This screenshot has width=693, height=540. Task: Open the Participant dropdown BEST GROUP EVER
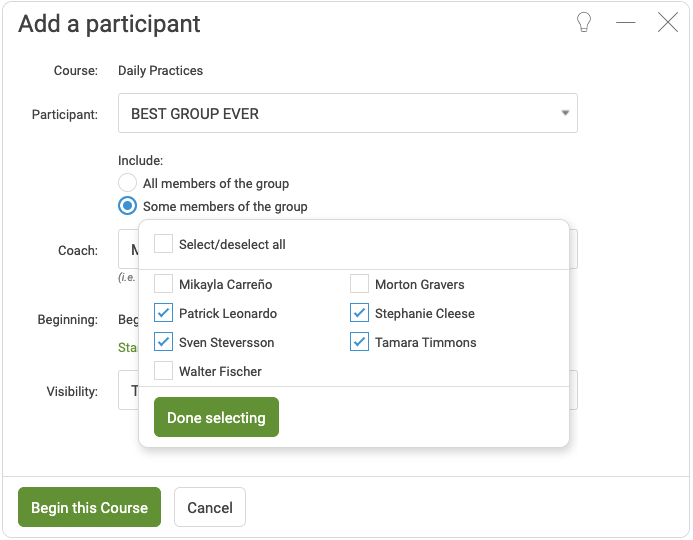(347, 113)
